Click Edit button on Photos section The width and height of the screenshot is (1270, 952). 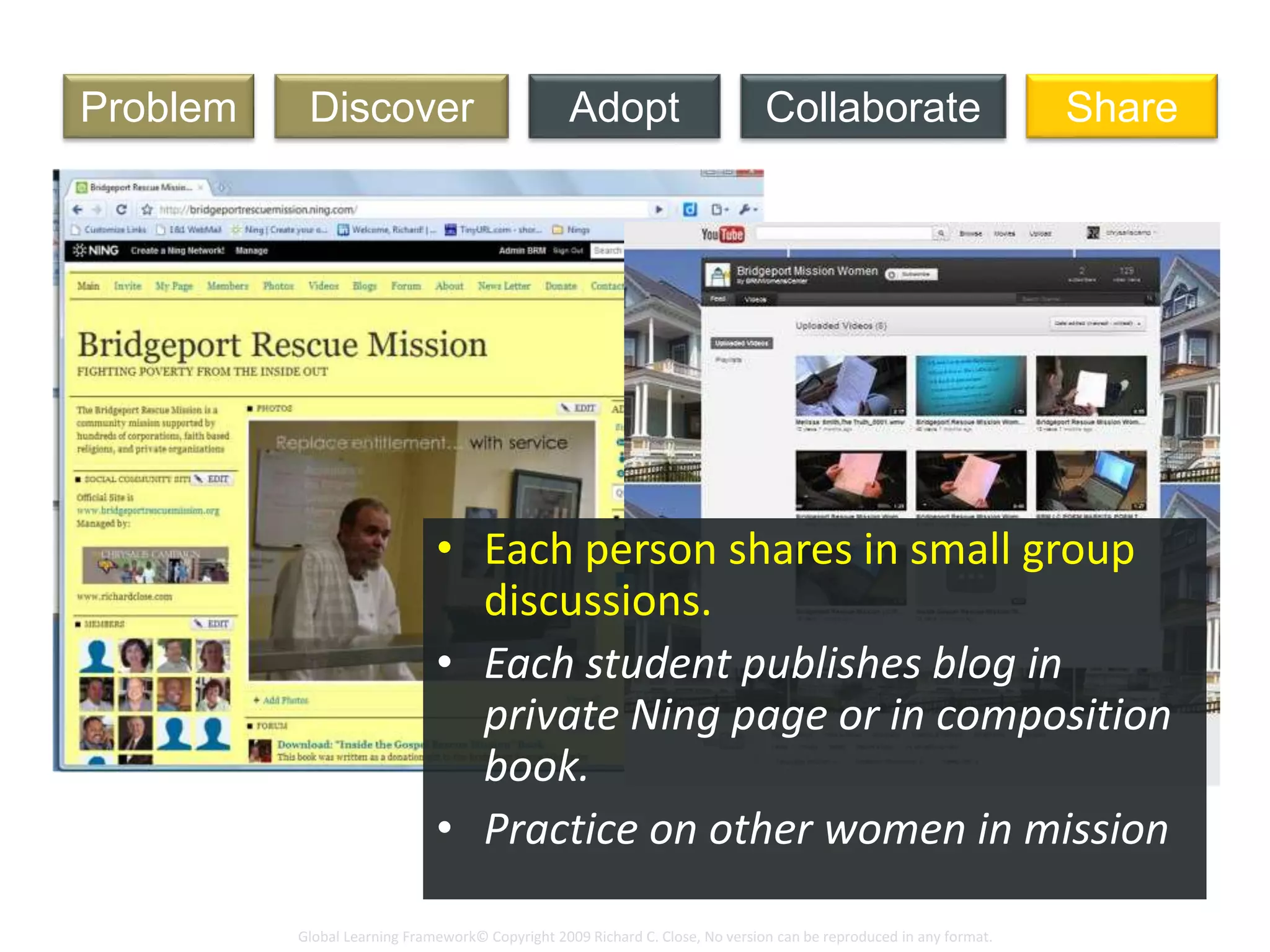pyautogui.click(x=579, y=408)
